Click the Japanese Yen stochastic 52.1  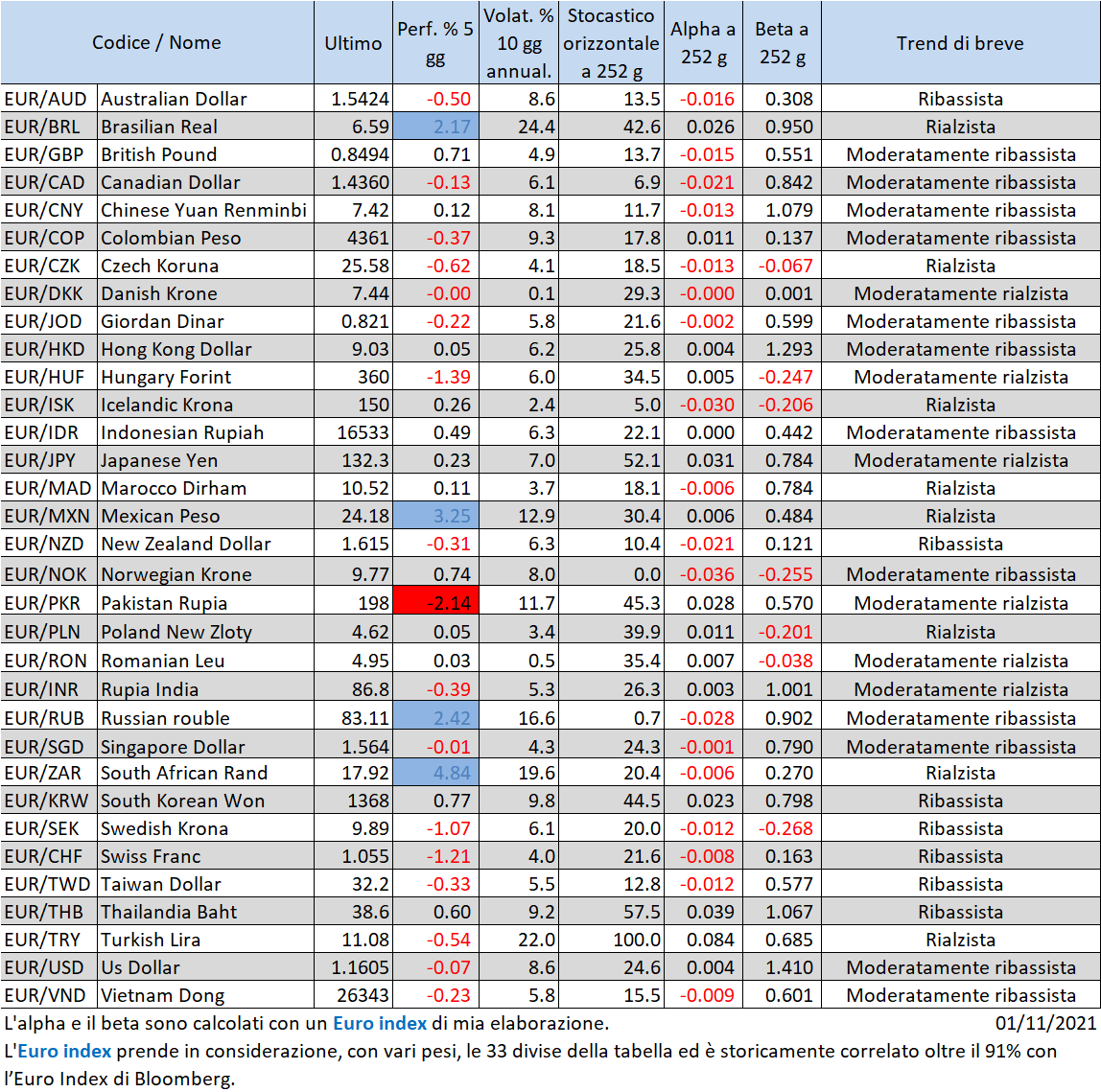(611, 460)
